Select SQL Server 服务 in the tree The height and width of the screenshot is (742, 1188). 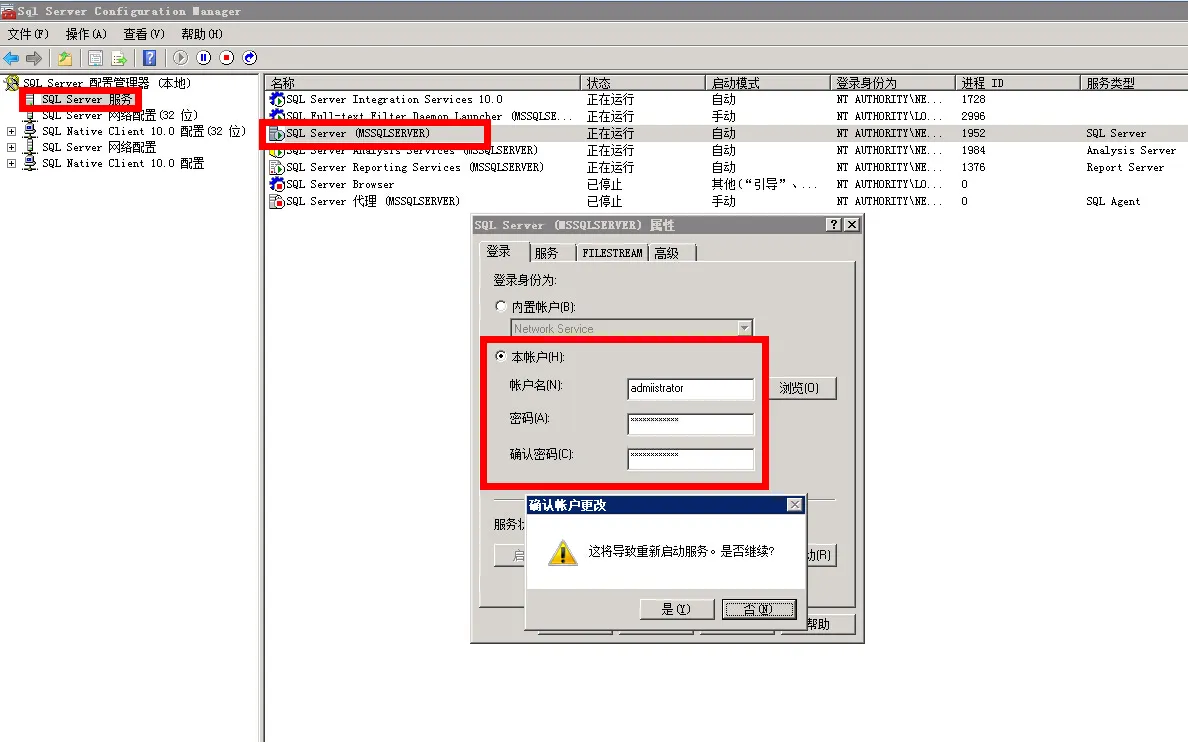pyautogui.click(x=86, y=99)
